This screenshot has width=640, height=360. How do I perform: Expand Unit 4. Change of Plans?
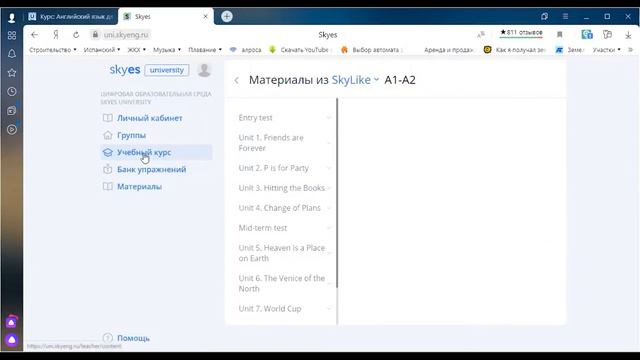point(284,208)
